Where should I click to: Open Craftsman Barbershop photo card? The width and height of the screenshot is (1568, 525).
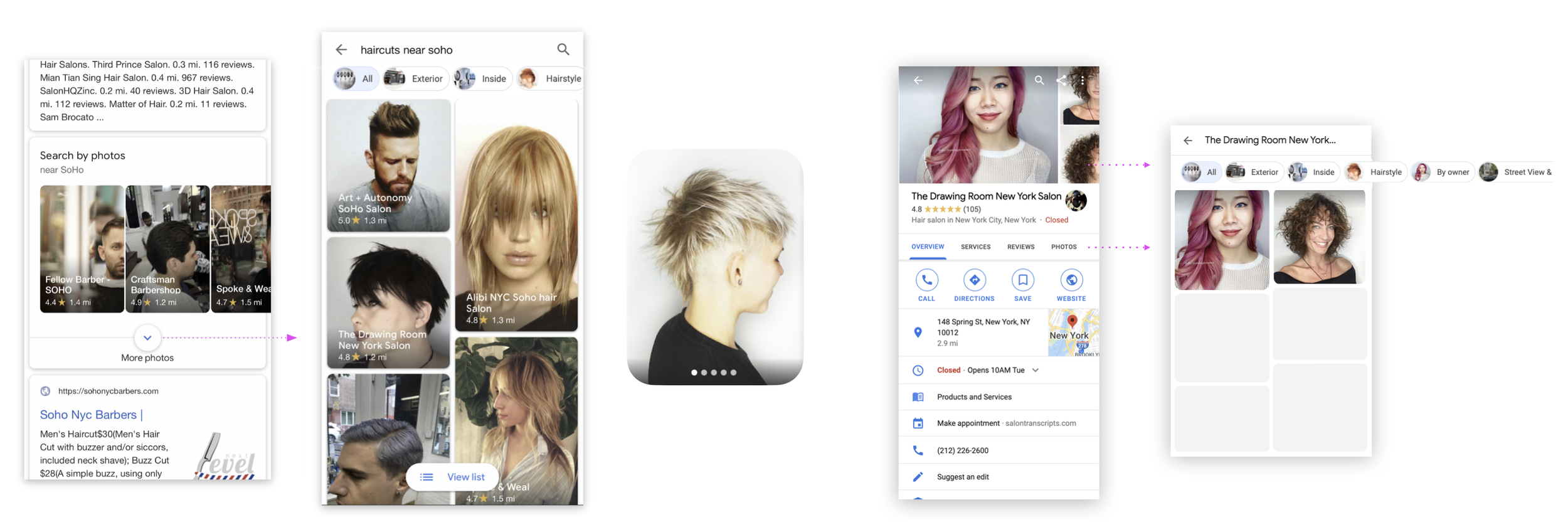point(167,249)
